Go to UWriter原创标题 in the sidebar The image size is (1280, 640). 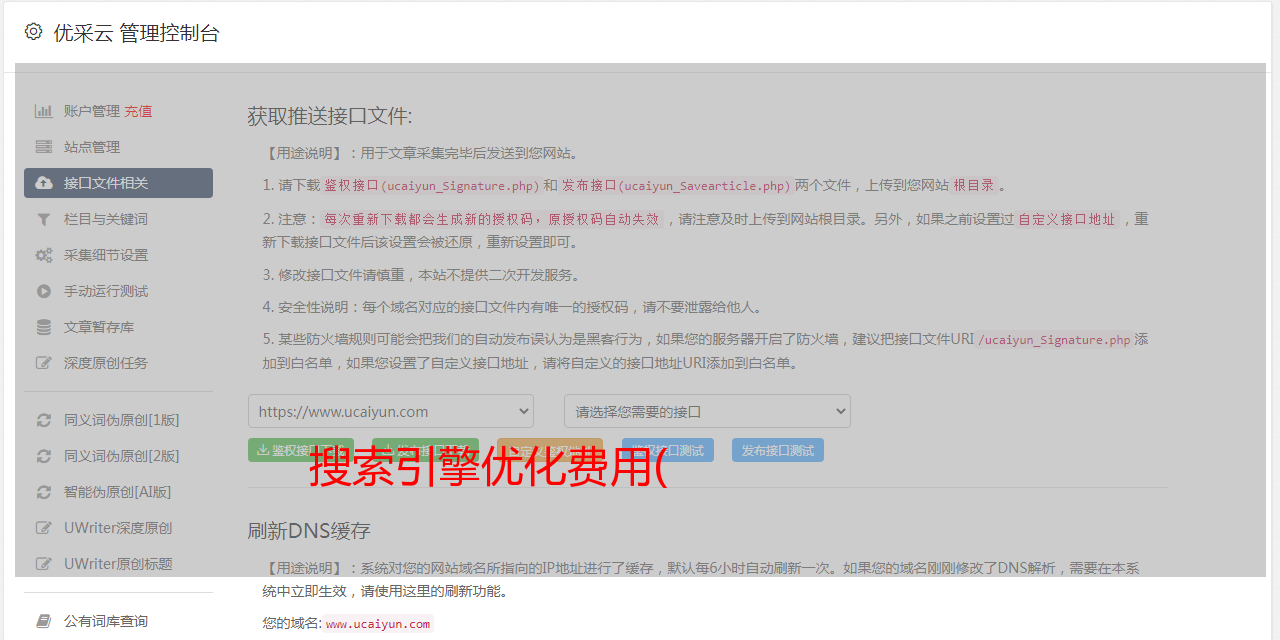(118, 564)
